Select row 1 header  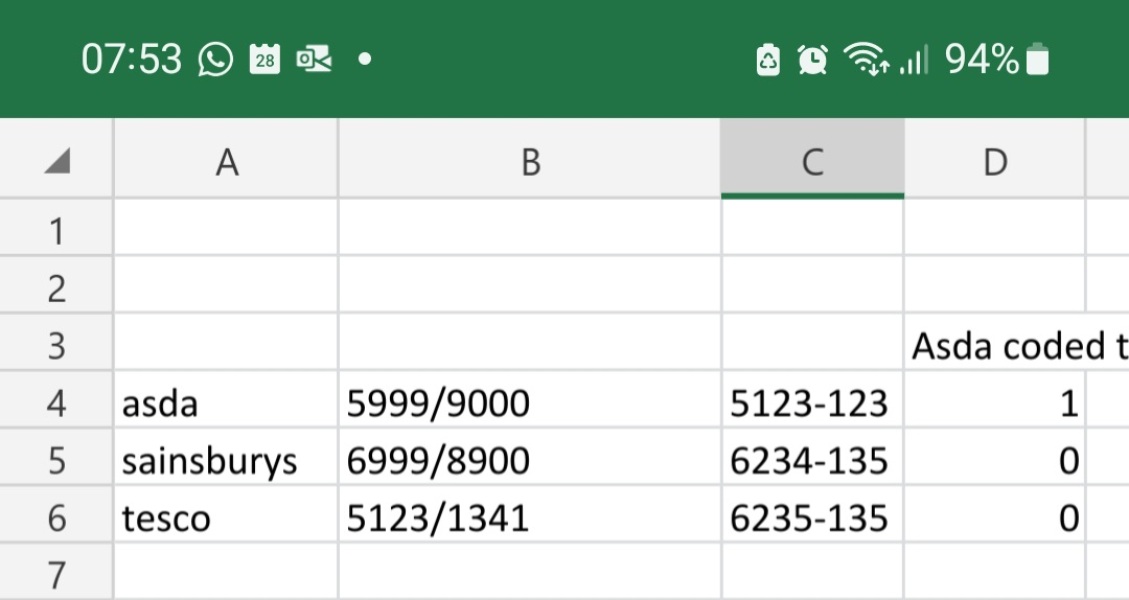click(55, 229)
